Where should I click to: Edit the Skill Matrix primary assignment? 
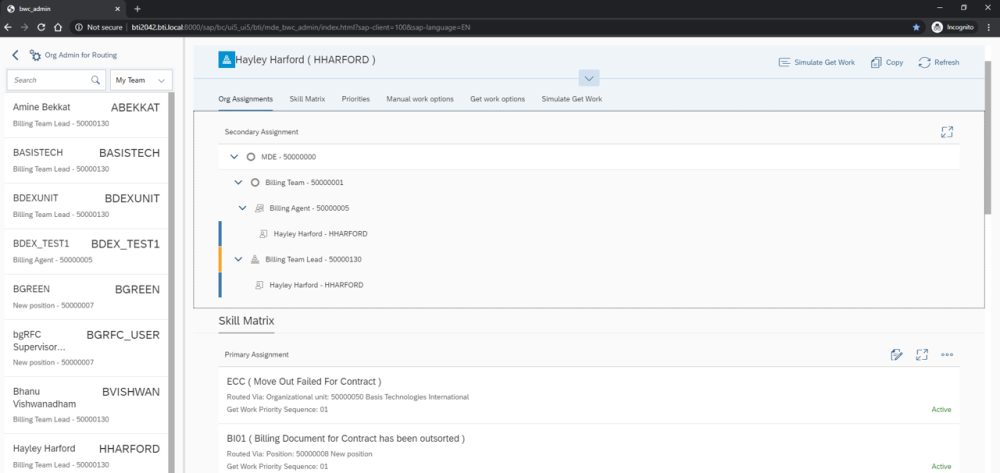point(897,354)
